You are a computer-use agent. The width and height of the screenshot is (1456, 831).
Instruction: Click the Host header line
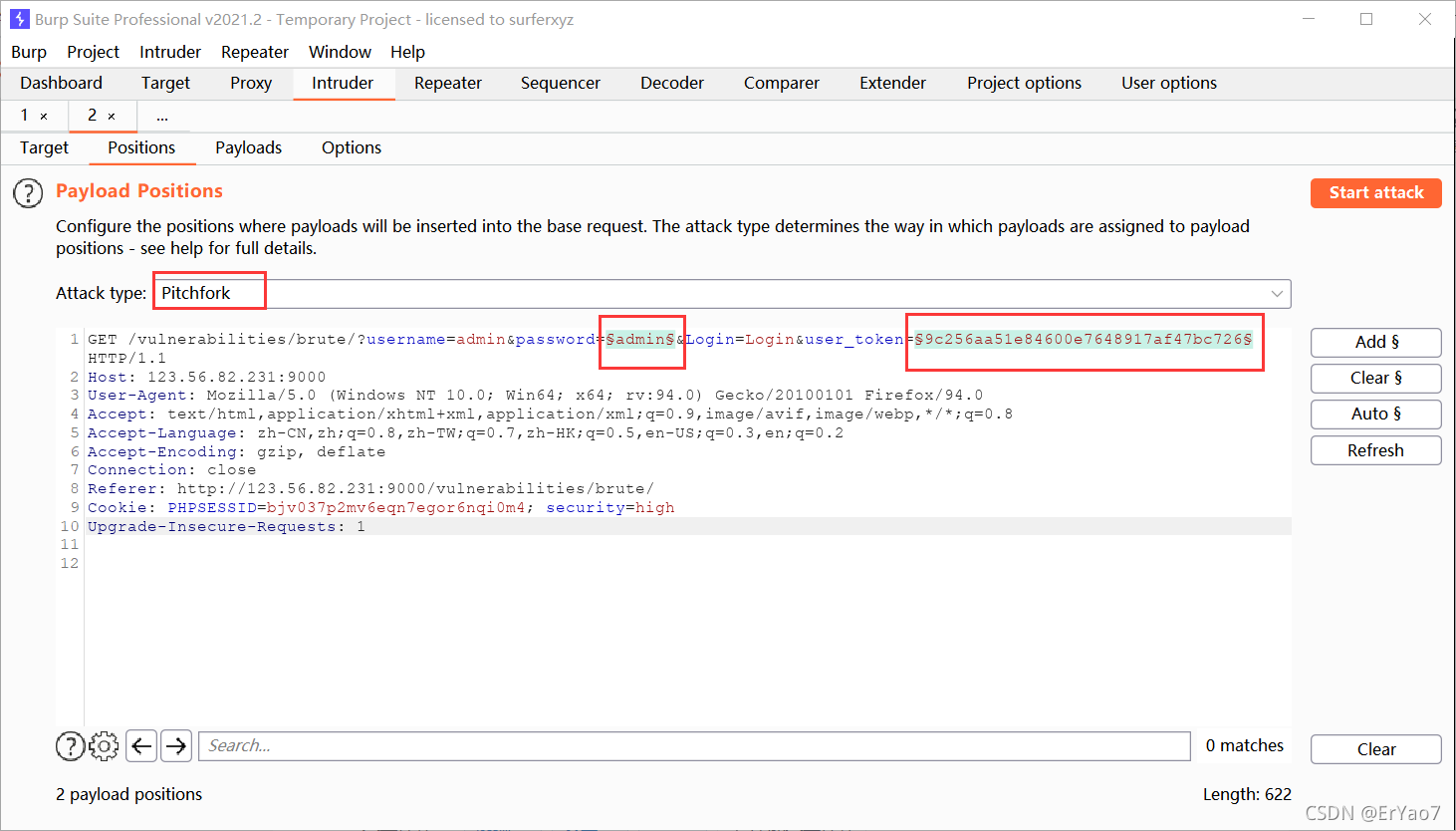tap(206, 377)
